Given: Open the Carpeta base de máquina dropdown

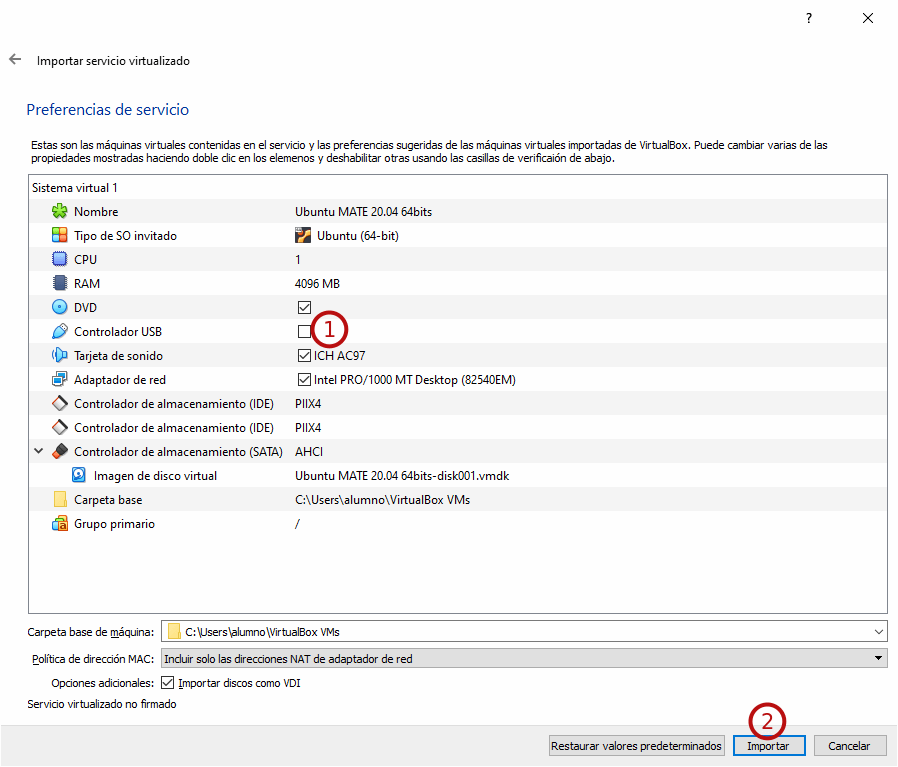Looking at the screenshot, I should 879,632.
